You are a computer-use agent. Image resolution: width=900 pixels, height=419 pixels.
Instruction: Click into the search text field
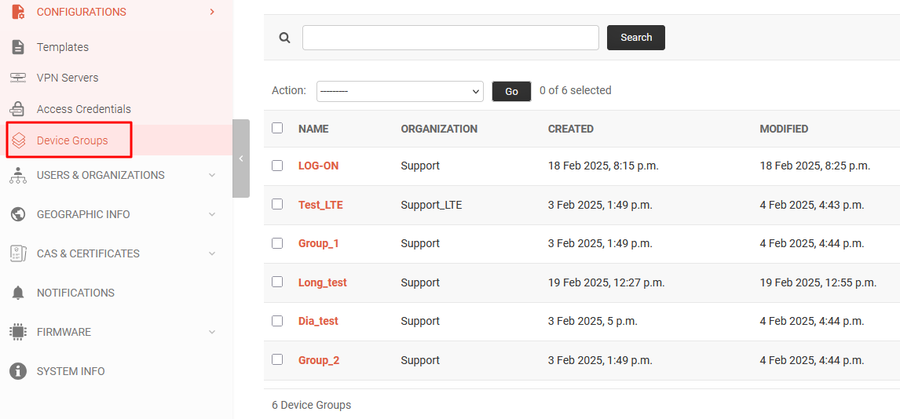pos(450,38)
